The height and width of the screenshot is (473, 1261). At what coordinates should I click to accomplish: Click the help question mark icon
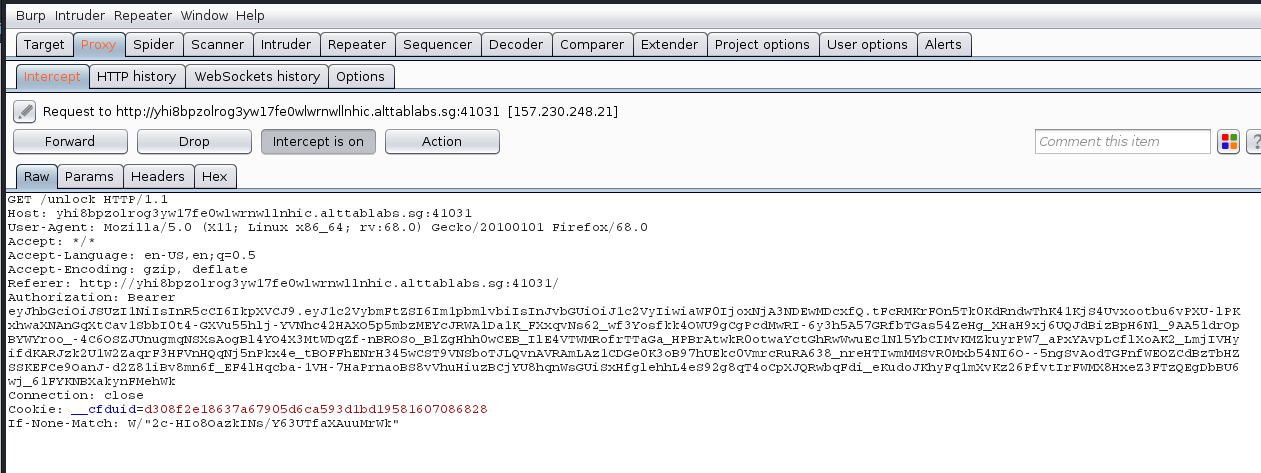[1254, 142]
